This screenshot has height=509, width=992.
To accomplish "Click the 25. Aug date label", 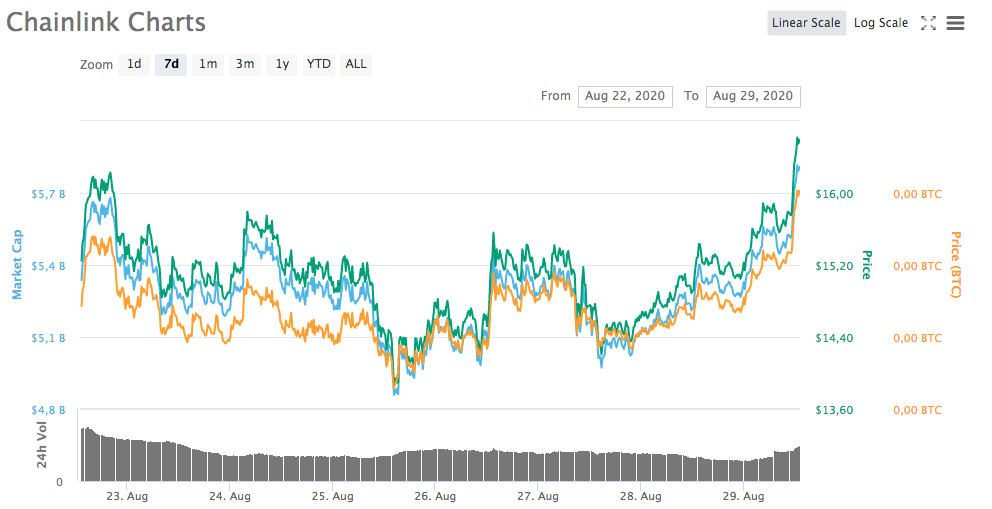I will [333, 496].
